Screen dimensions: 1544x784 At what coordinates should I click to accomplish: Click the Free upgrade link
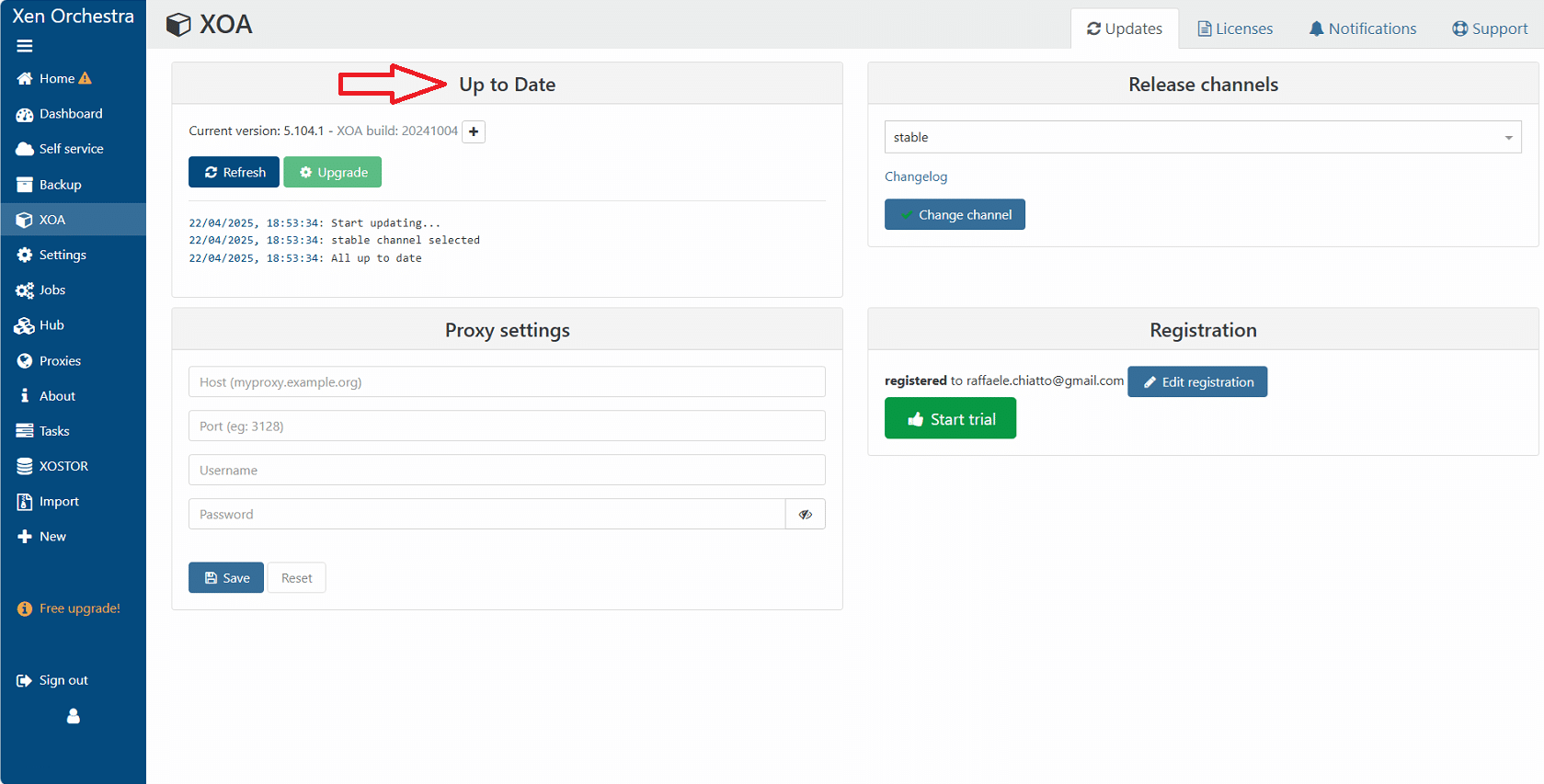click(80, 608)
